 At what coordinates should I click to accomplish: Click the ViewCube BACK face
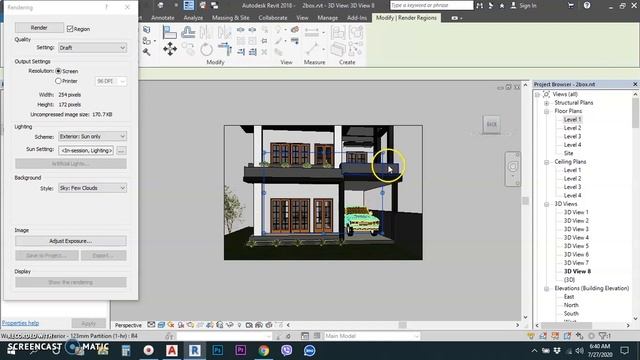pos(491,124)
